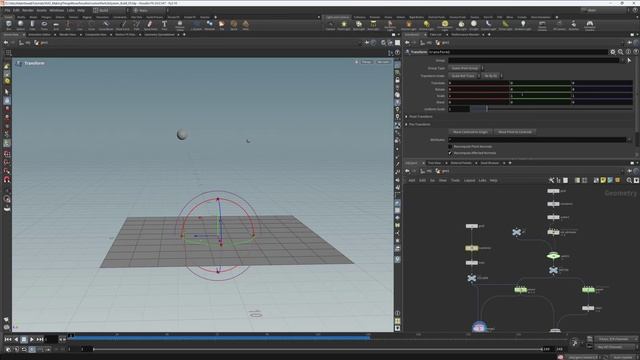Image resolution: width=640 pixels, height=360 pixels.
Task: Click the network editor wrench tool icon
Action: coord(551,180)
